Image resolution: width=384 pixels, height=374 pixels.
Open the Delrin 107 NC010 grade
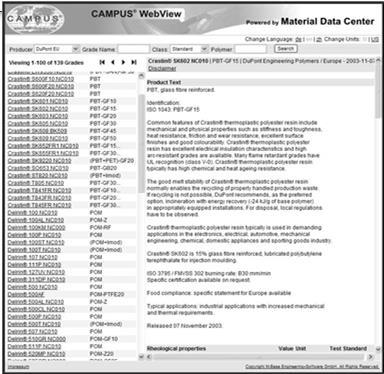click(x=32, y=257)
